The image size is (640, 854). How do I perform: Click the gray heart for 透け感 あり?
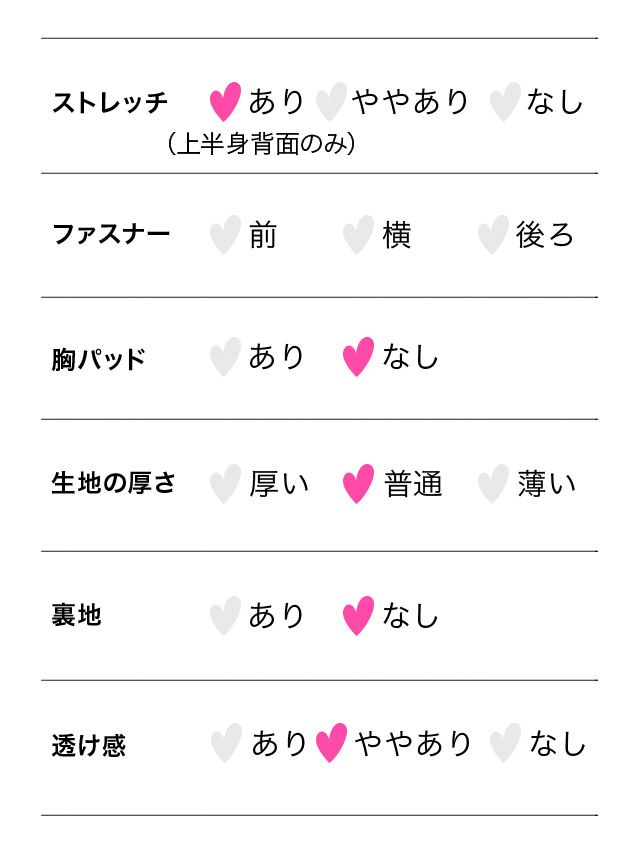[x=225, y=744]
